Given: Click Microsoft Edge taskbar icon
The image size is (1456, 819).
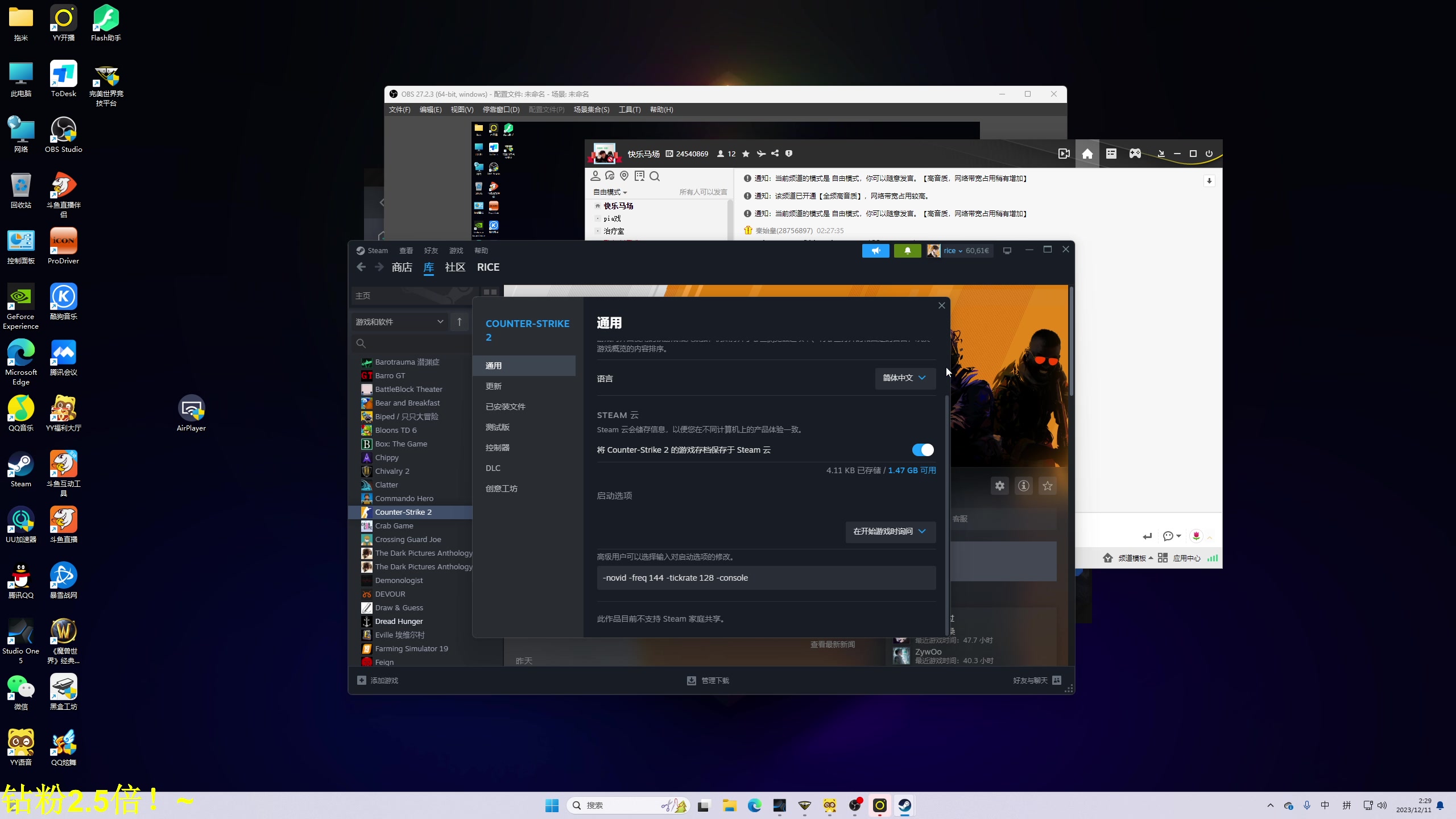Looking at the screenshot, I should (x=754, y=805).
